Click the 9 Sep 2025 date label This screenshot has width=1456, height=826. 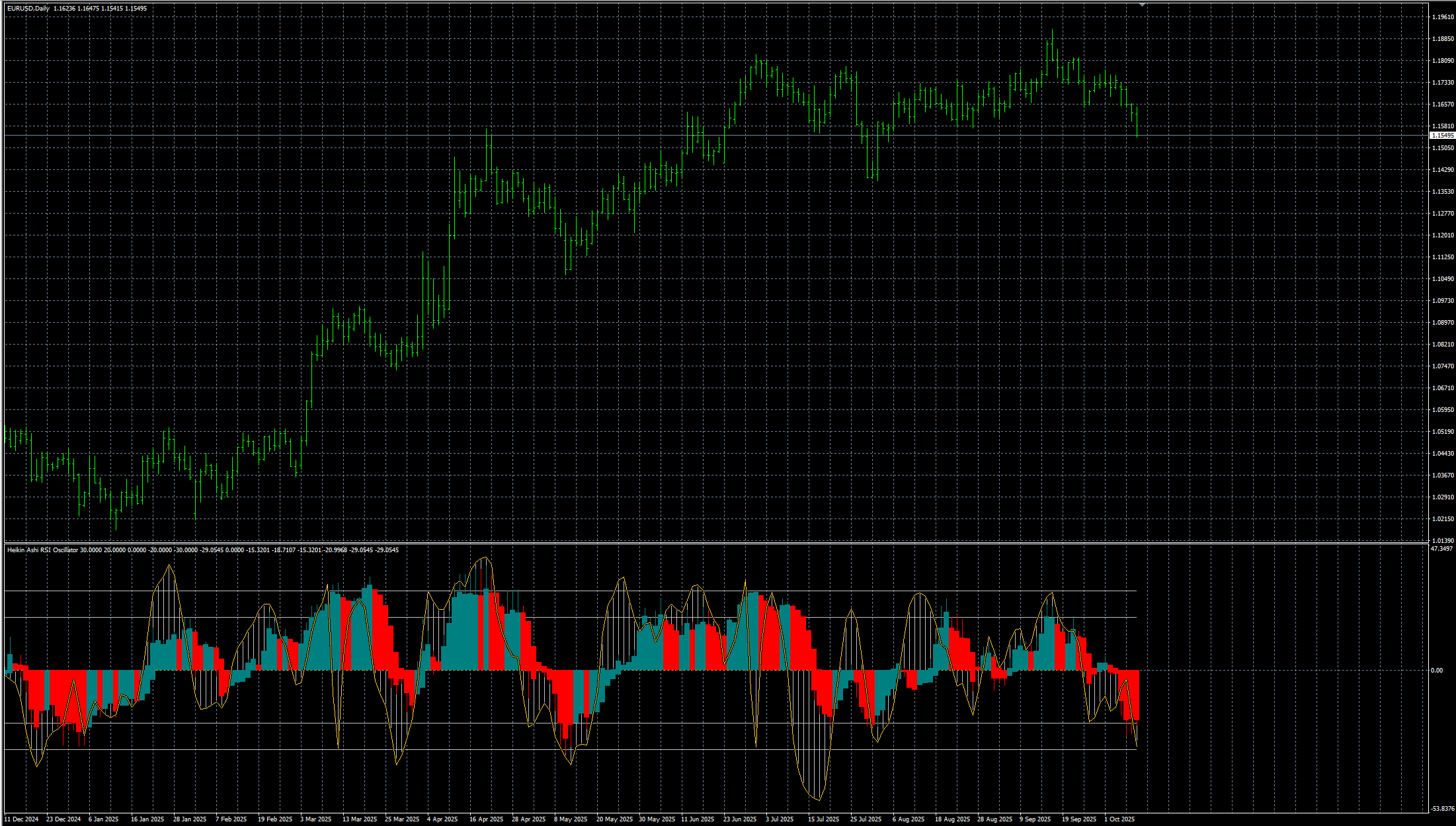coord(1035,819)
